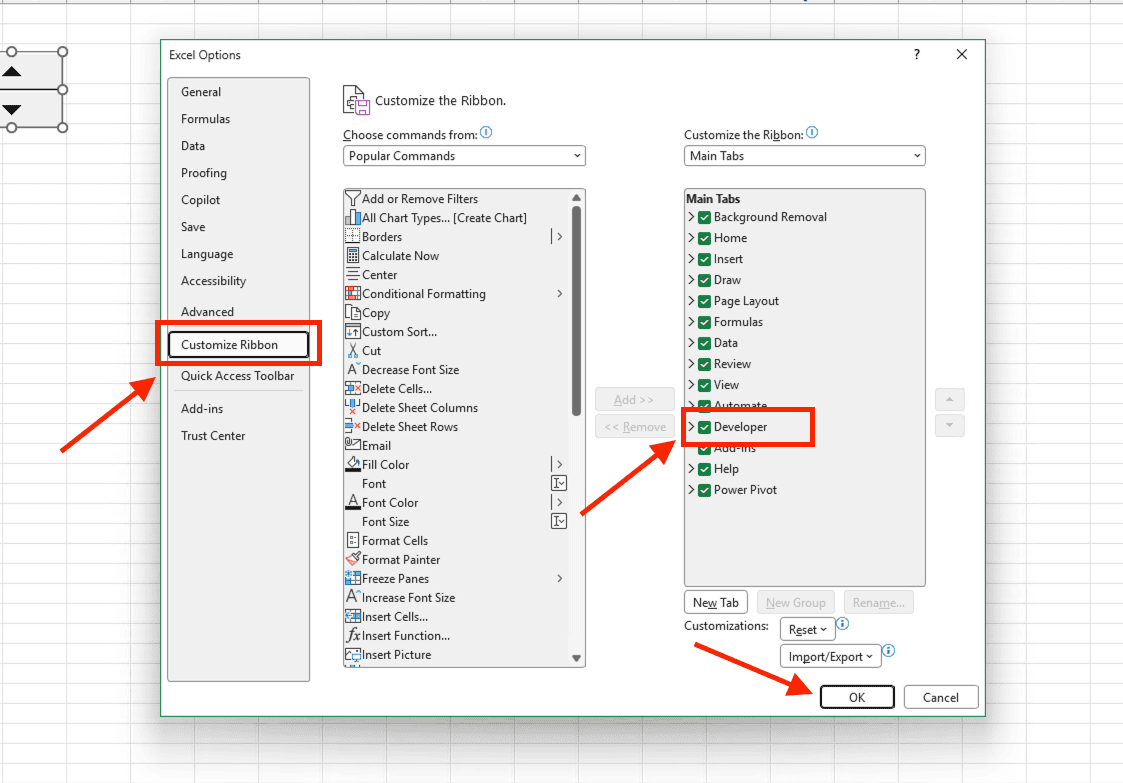Click the Freeze Panes icon

[352, 578]
